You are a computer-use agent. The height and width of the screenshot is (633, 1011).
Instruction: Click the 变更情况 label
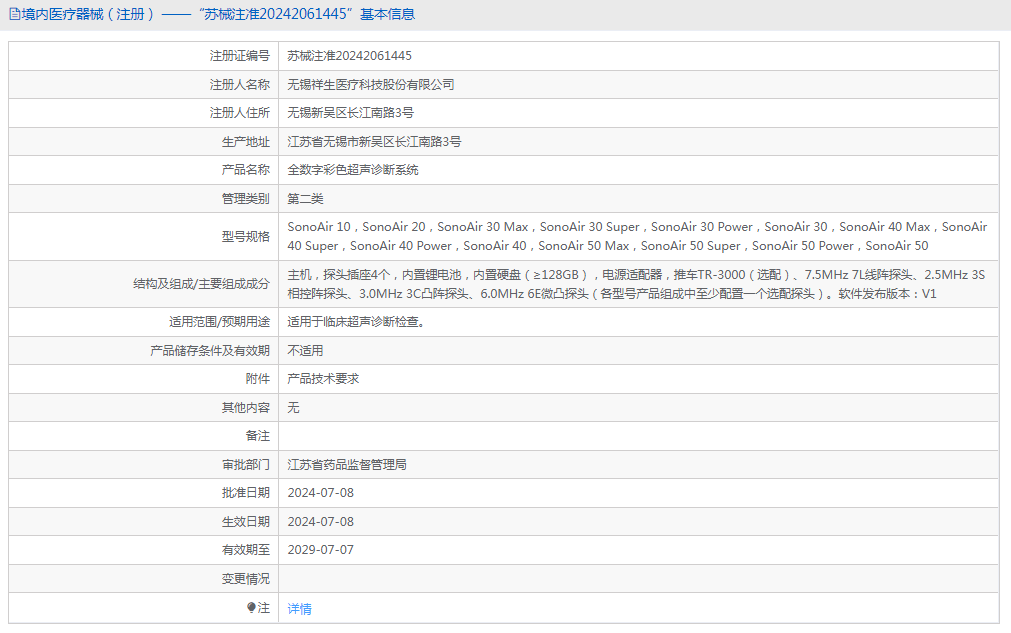point(246,579)
